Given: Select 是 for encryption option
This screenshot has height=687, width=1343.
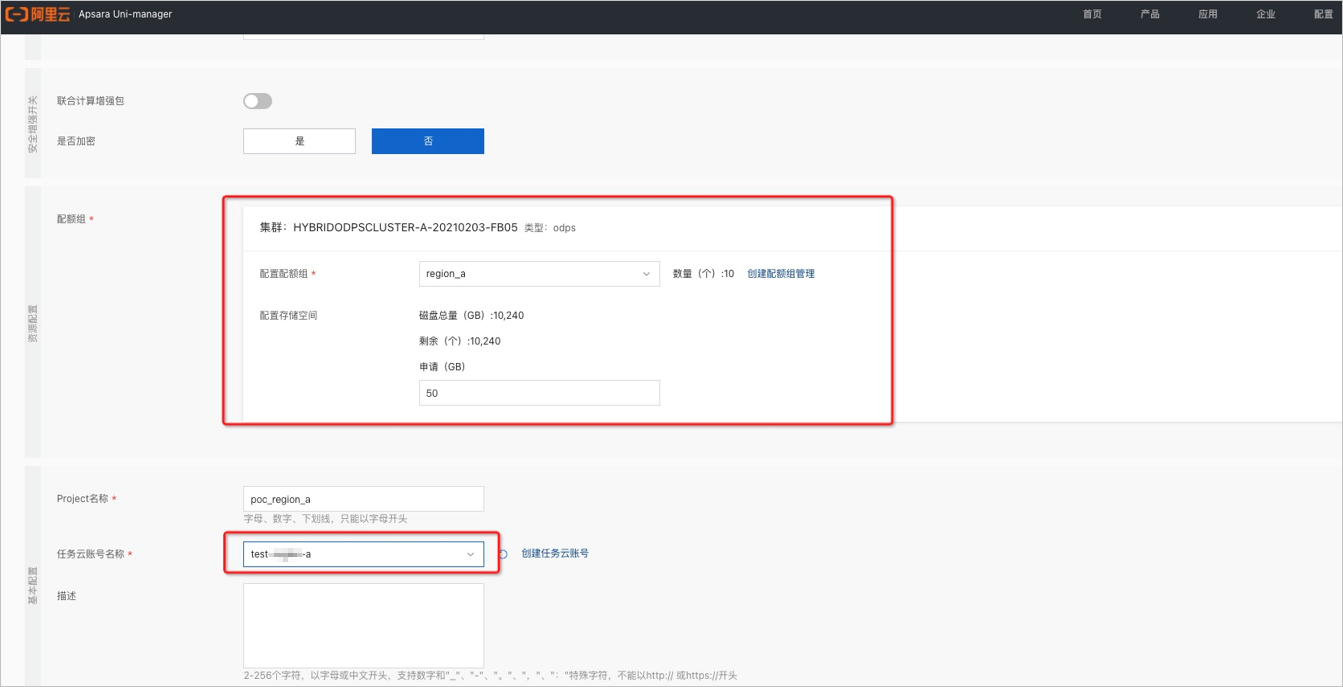Looking at the screenshot, I should 299,141.
